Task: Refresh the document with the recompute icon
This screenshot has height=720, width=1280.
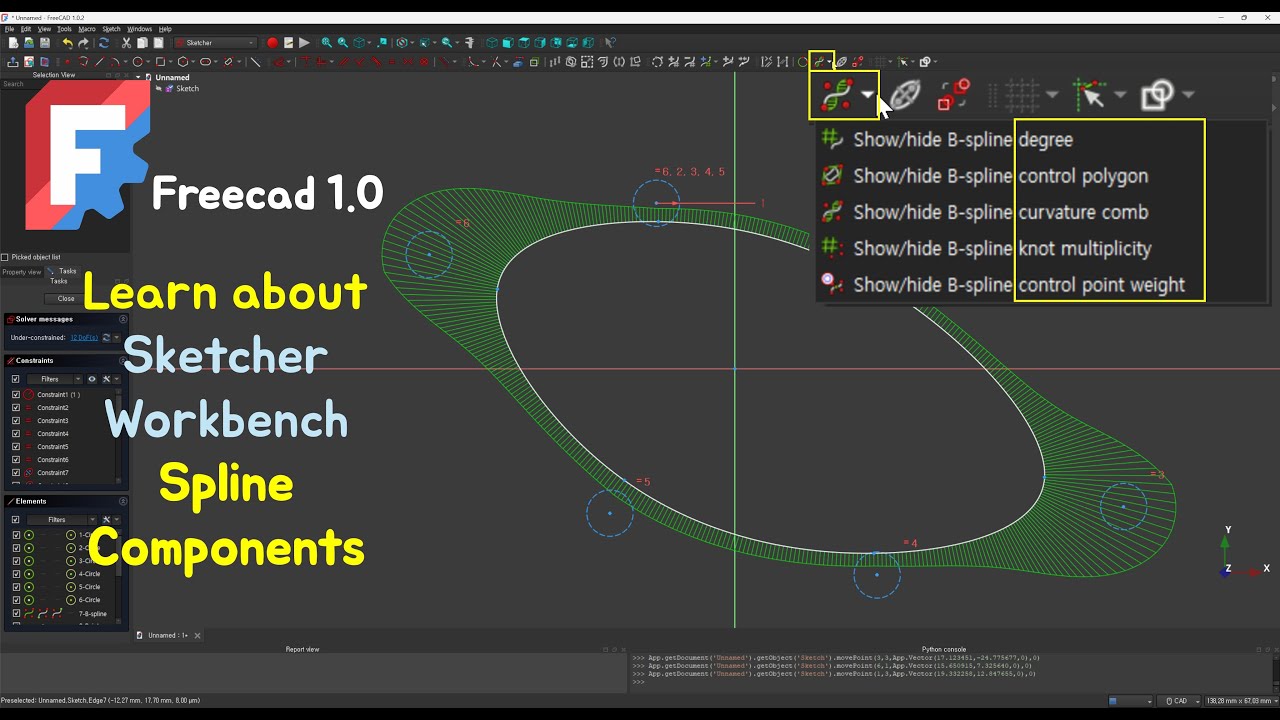Action: point(103,43)
